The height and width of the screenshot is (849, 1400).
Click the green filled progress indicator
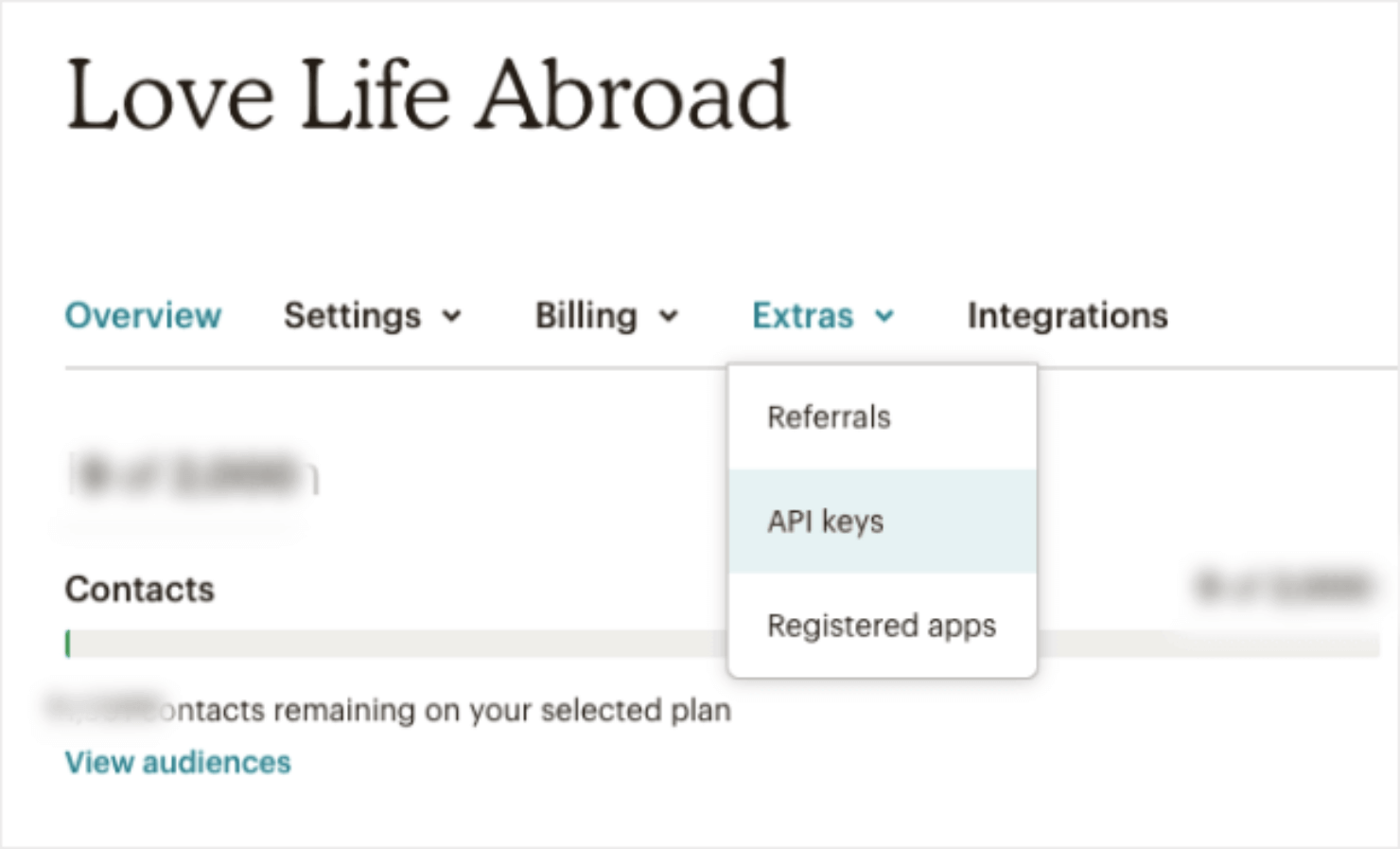(68, 645)
